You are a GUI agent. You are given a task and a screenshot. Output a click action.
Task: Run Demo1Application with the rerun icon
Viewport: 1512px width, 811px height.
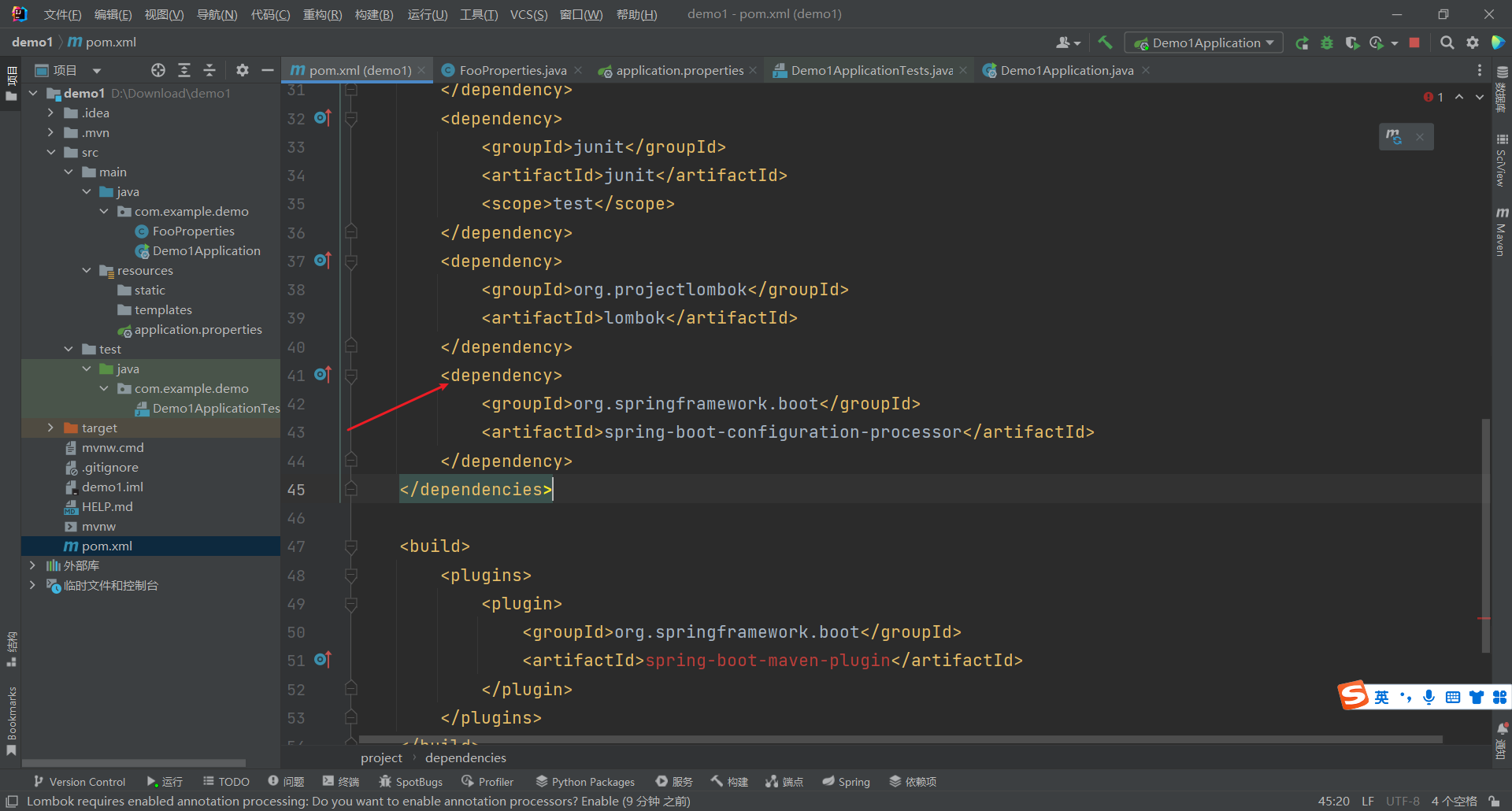pyautogui.click(x=1303, y=43)
